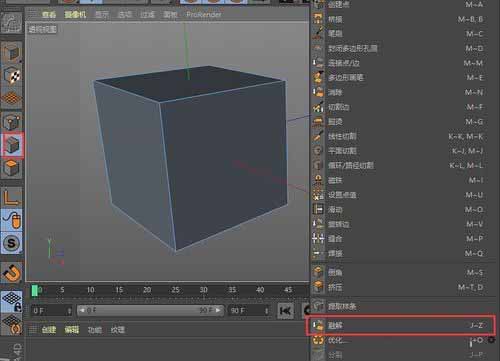Choose 线性切割 line cut (K~K)
This screenshot has width=500, height=361.
pyautogui.click(x=404, y=136)
